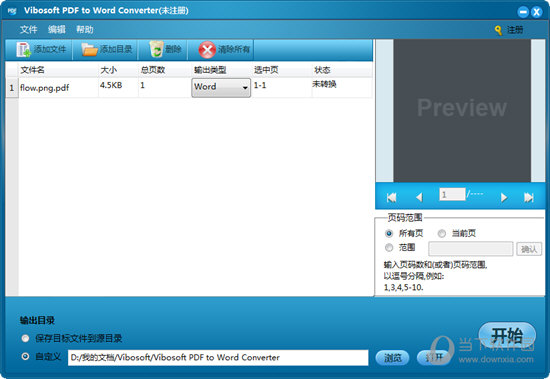Click the 输出类型 column header

(221, 70)
